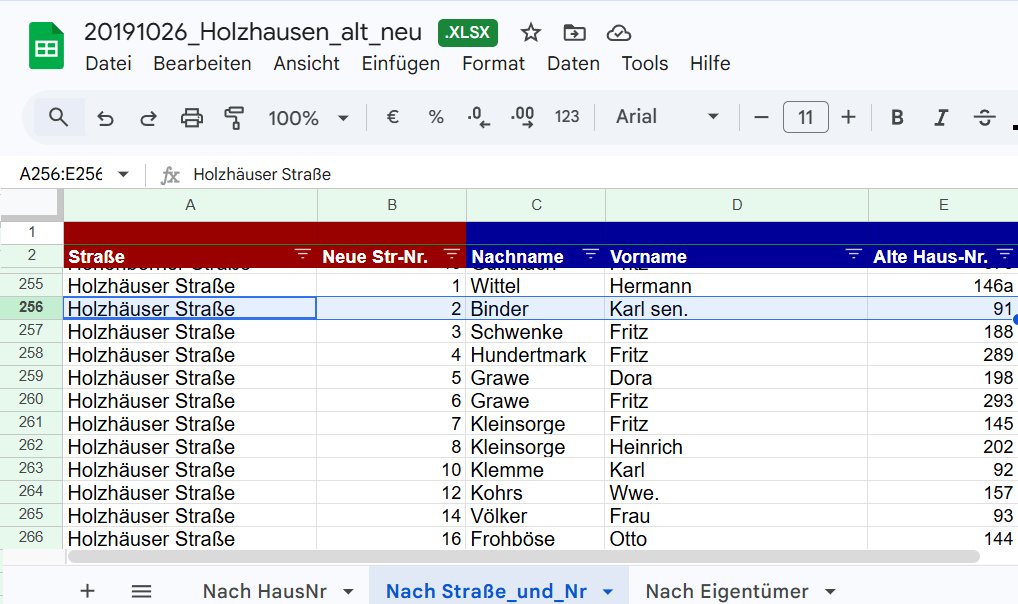Toggle bold formatting
The width and height of the screenshot is (1018, 604).
tap(897, 117)
